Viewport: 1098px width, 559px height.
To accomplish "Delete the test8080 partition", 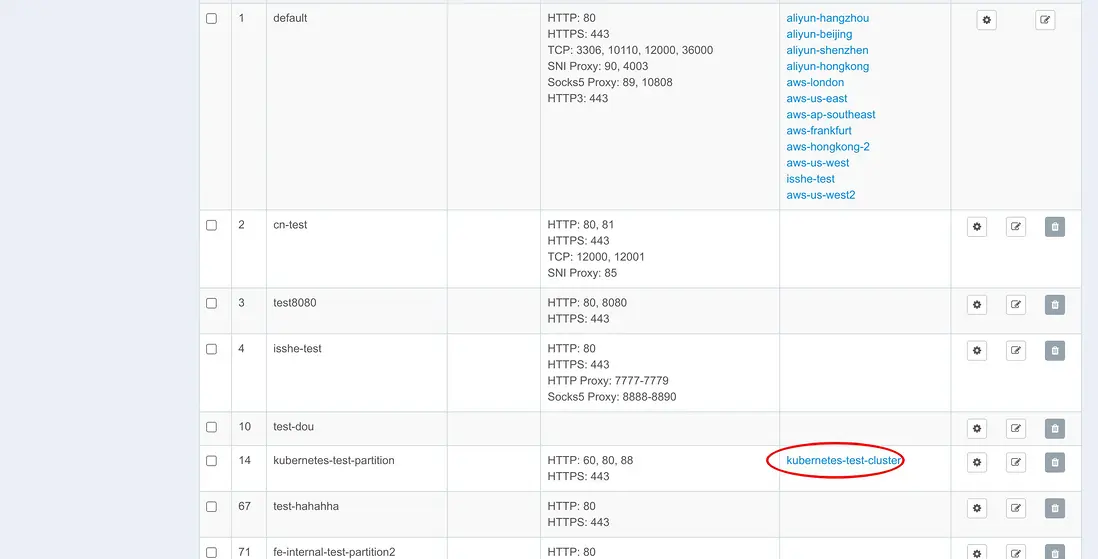I will (x=1055, y=305).
